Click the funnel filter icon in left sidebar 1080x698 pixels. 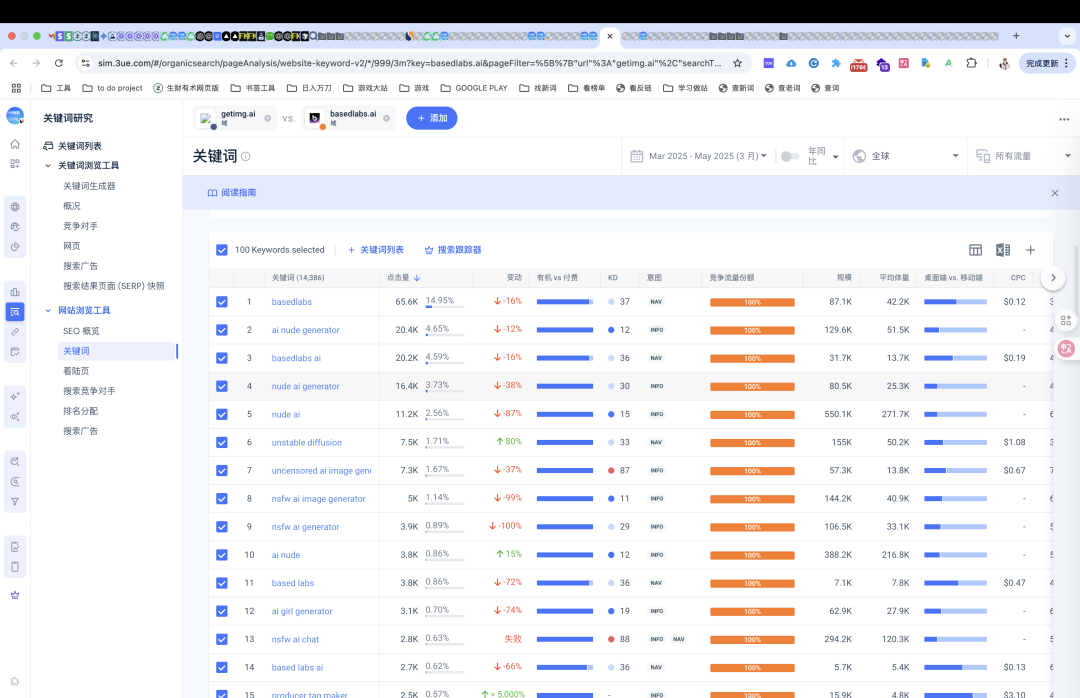click(x=15, y=502)
